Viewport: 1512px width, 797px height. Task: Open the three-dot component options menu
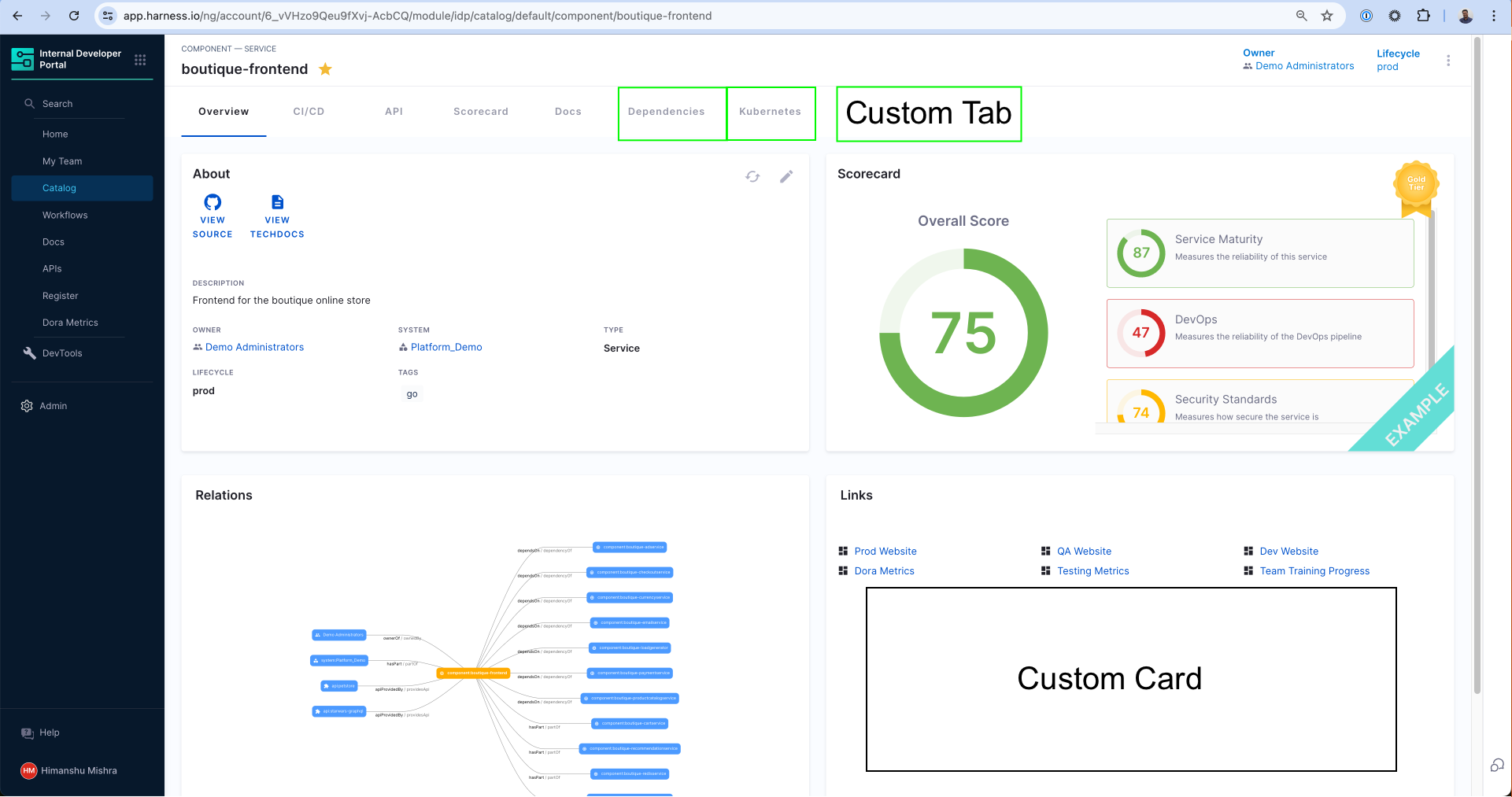pyautogui.click(x=1447, y=61)
